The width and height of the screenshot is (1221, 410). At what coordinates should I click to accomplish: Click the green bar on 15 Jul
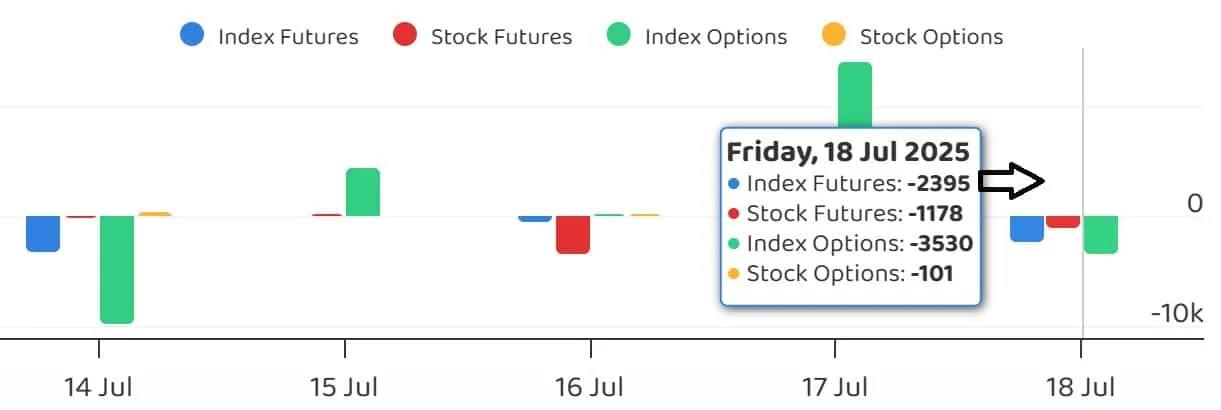tap(363, 192)
